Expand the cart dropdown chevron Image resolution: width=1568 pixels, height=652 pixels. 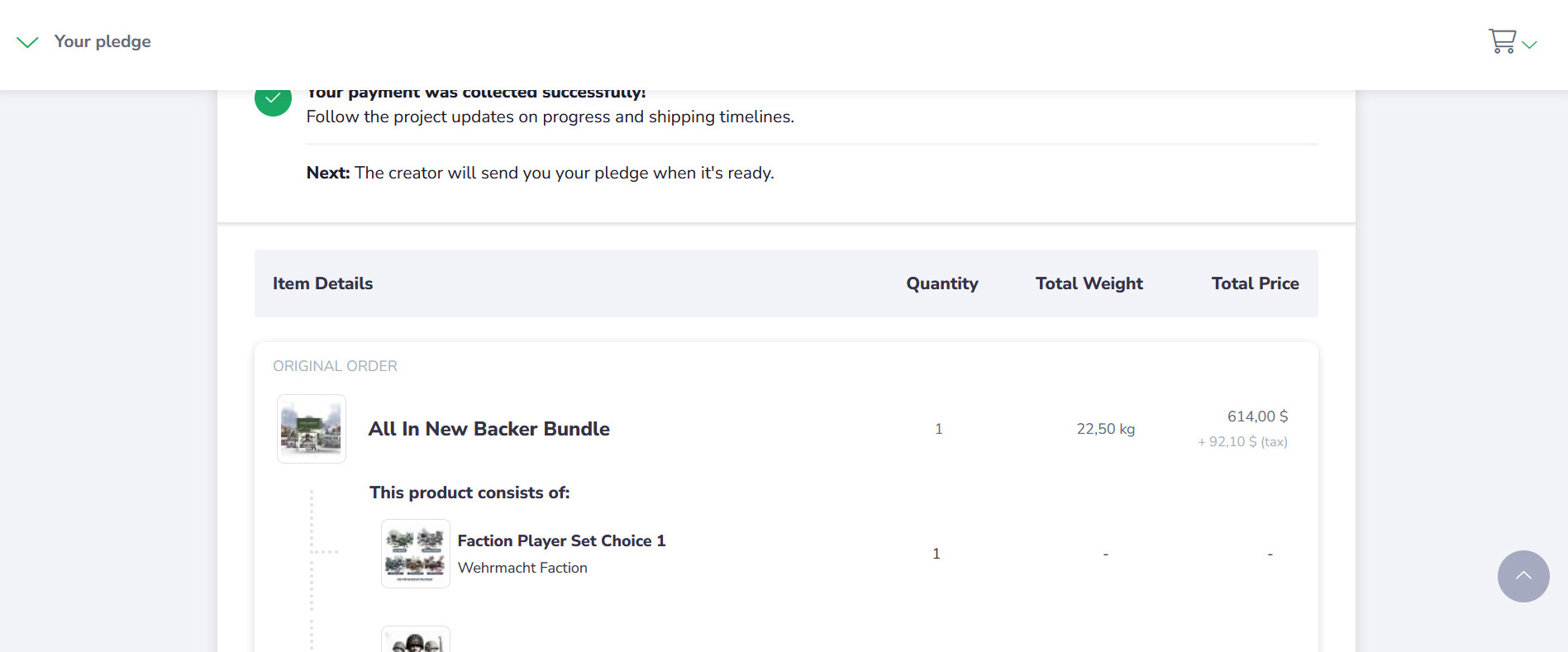click(x=1529, y=45)
